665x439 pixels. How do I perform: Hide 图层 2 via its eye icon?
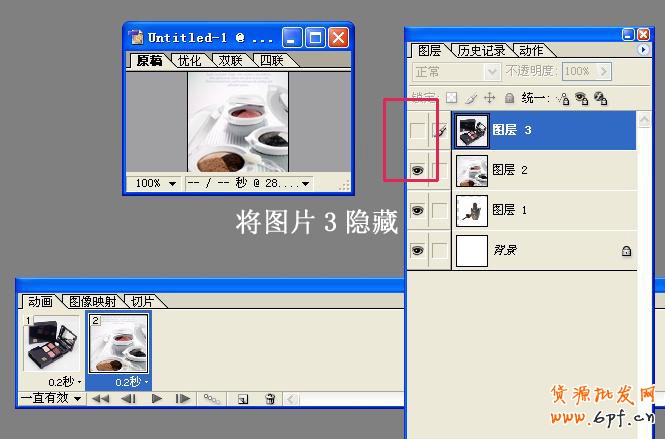coord(418,170)
